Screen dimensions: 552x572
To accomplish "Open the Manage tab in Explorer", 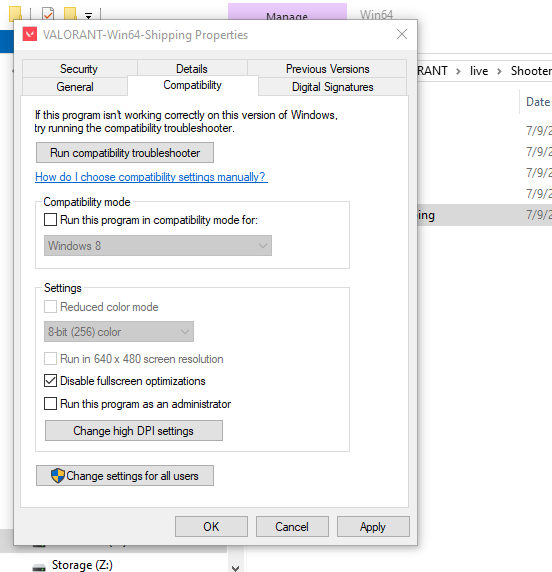I will pyautogui.click(x=287, y=12).
